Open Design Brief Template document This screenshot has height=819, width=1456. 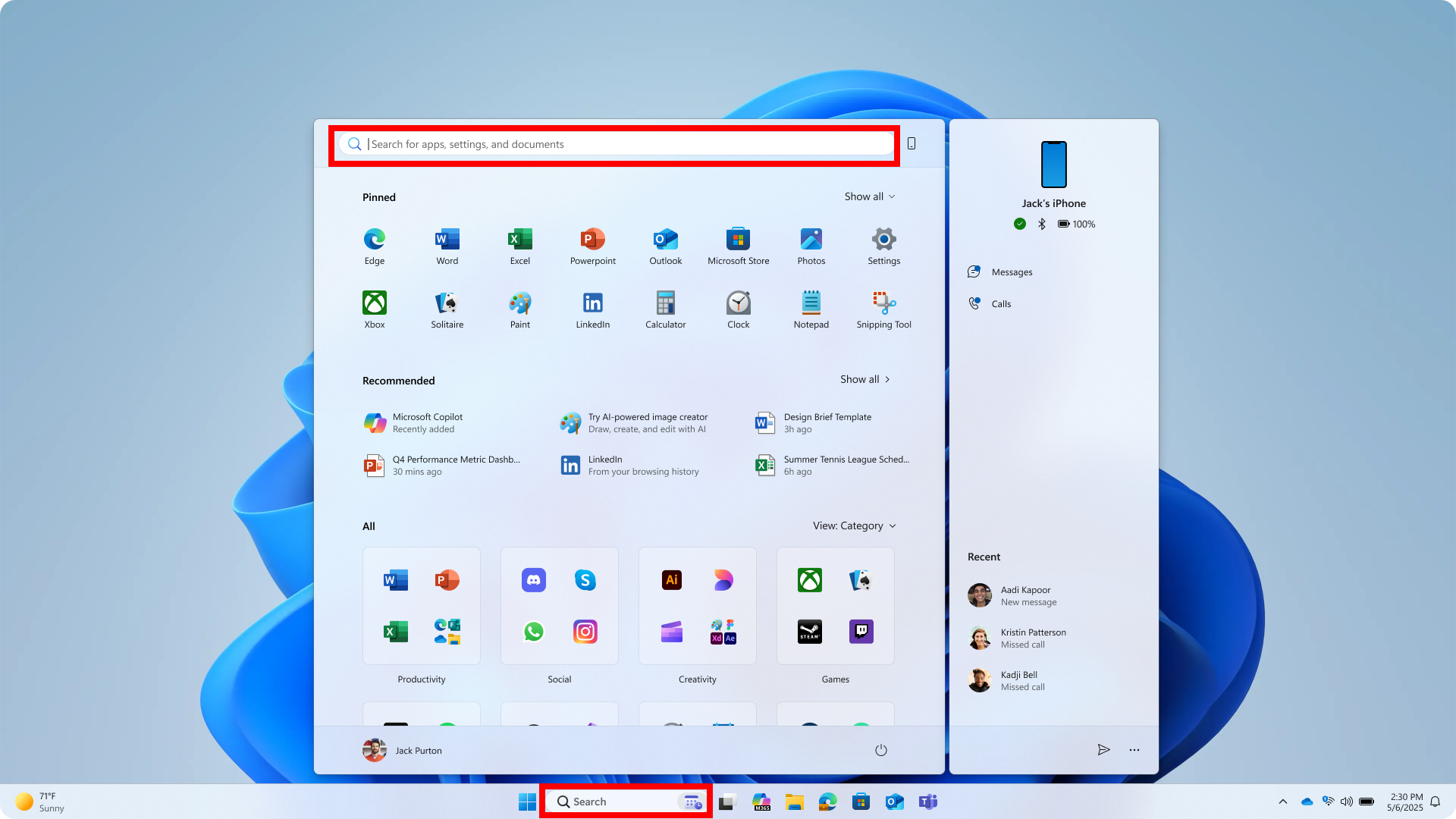(827, 422)
